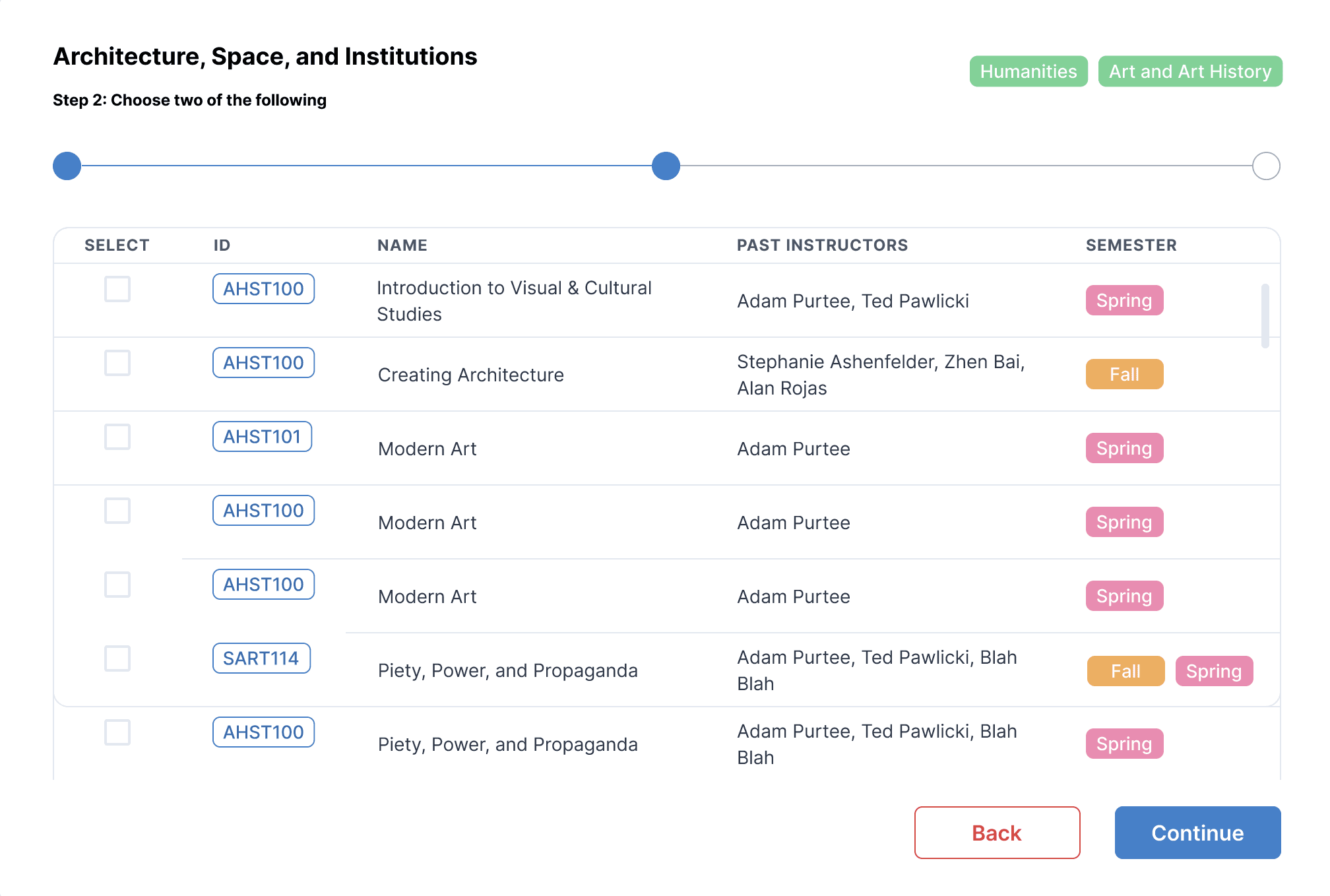
Task: Check the Introduction to Visual & Cultural Studies checkbox
Action: tap(117, 289)
